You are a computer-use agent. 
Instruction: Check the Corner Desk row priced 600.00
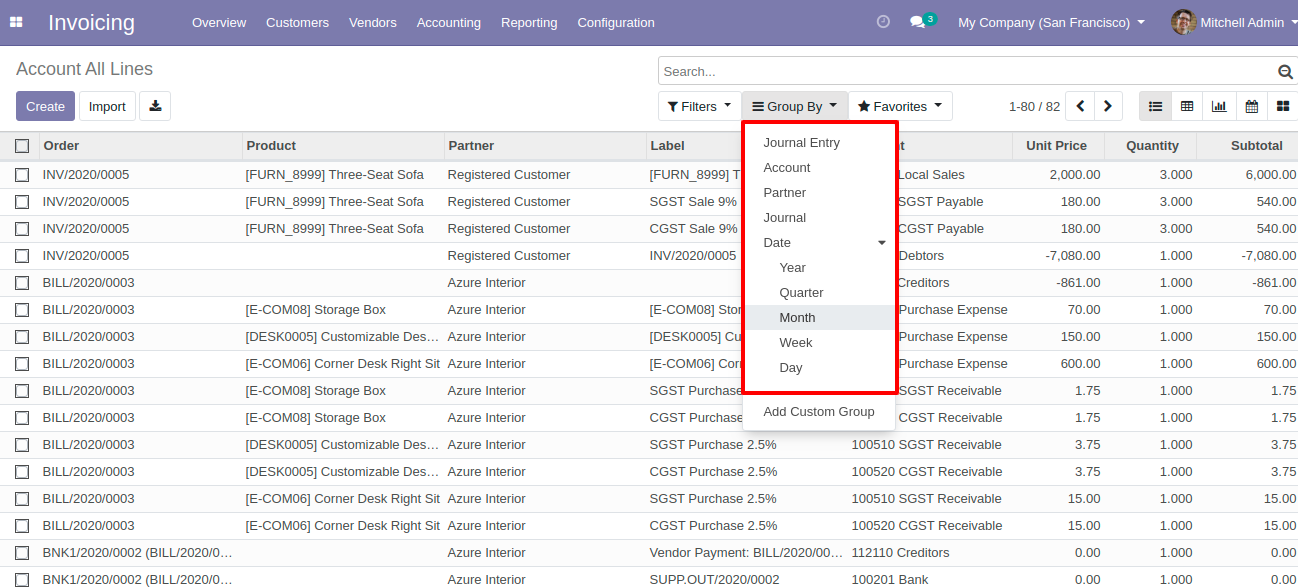(x=22, y=364)
